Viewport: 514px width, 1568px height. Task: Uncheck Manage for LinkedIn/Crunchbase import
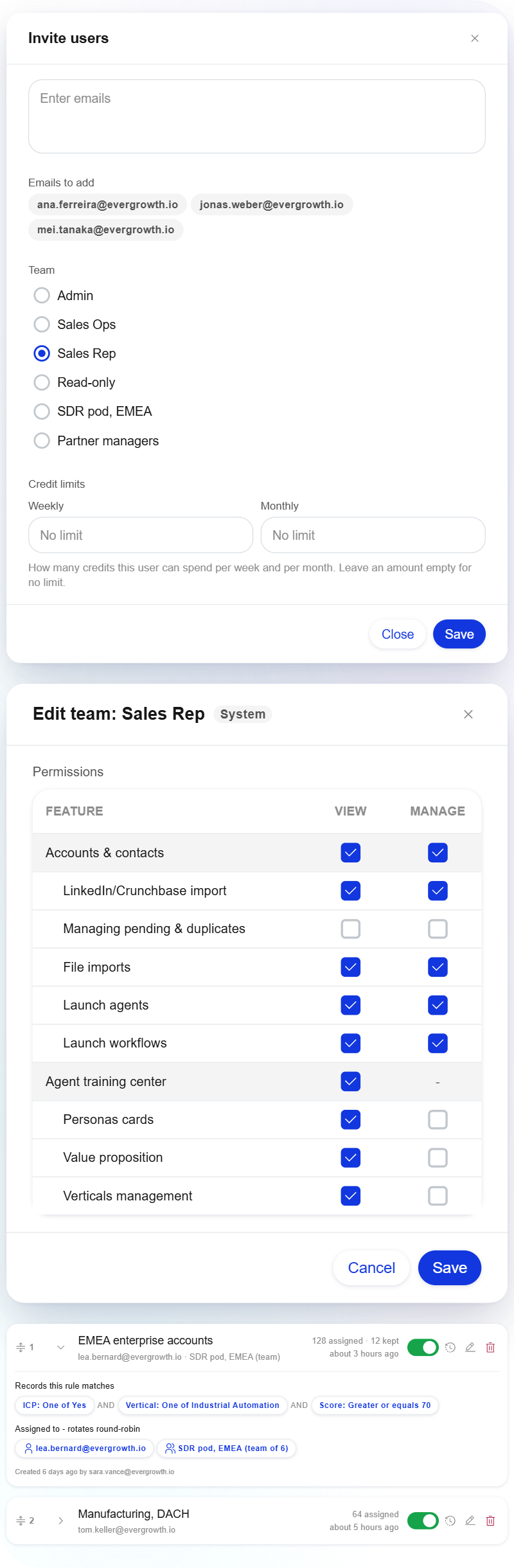pos(438,891)
